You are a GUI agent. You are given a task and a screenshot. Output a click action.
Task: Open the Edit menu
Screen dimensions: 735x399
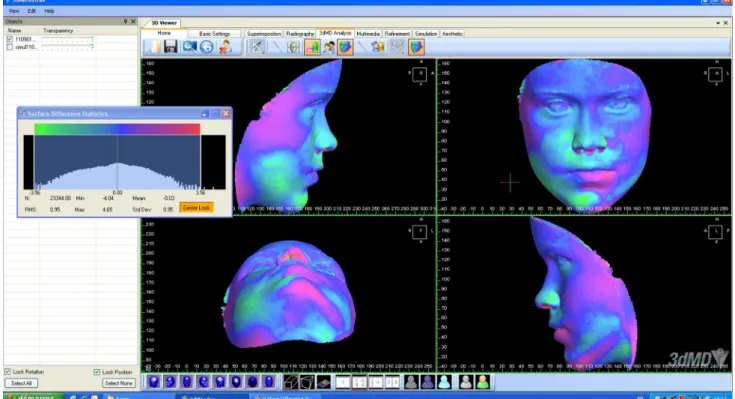[x=31, y=11]
